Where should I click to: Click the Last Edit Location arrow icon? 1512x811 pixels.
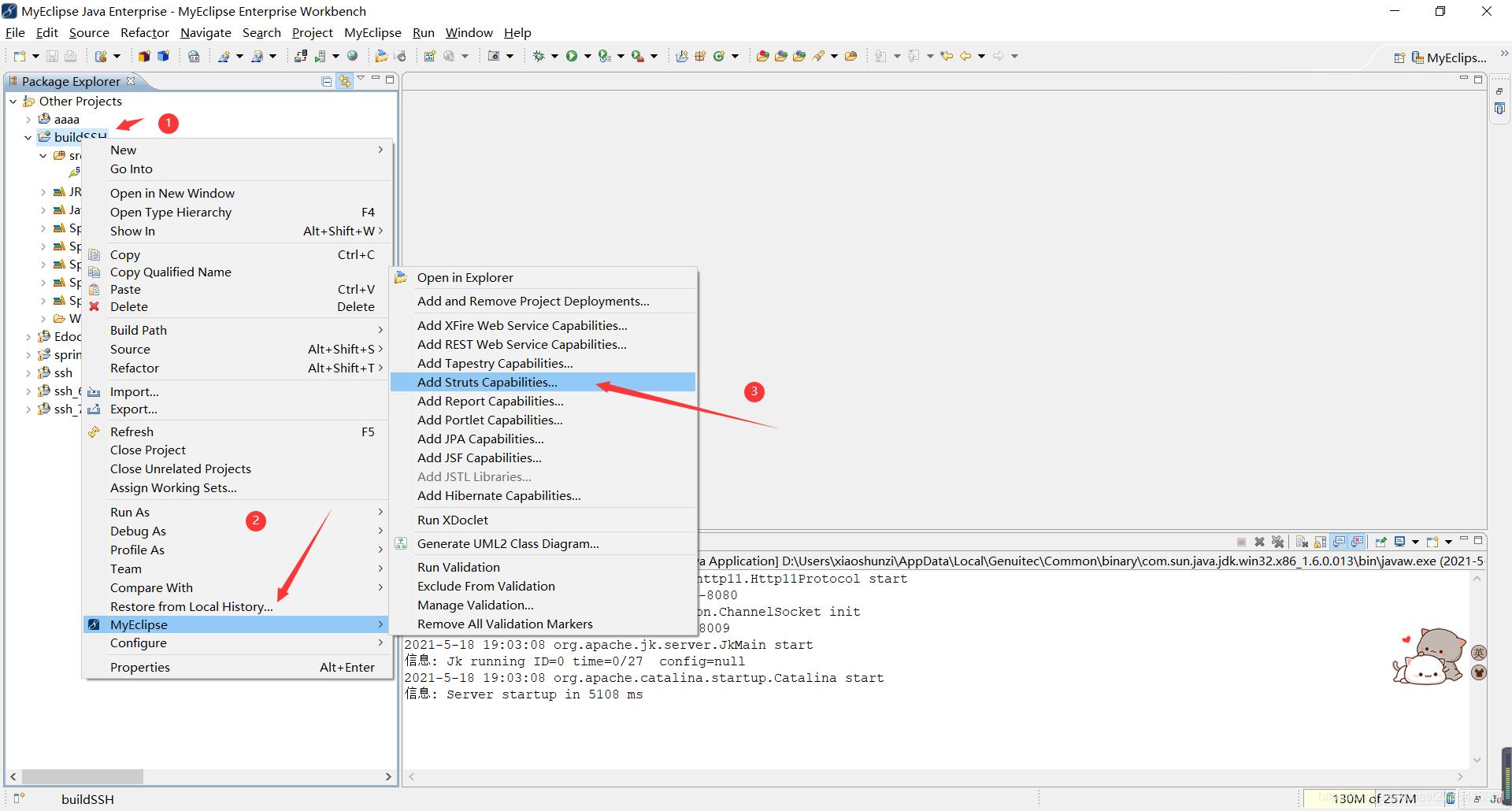coord(947,56)
